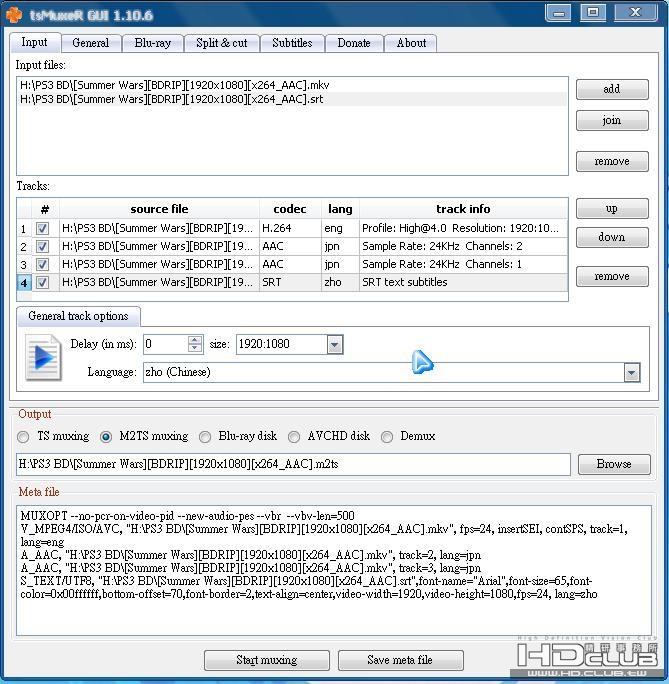669x684 pixels.
Task: Click the 'eng' language cell of track 1
Action: point(340,228)
